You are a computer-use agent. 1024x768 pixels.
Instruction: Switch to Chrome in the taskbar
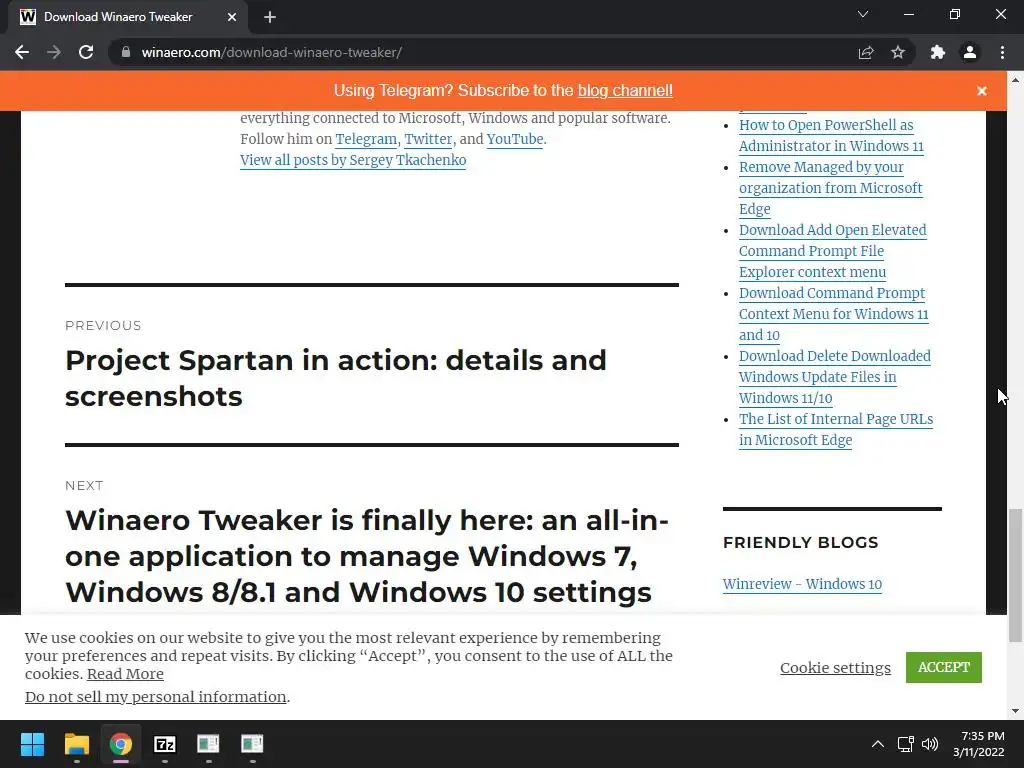121,744
